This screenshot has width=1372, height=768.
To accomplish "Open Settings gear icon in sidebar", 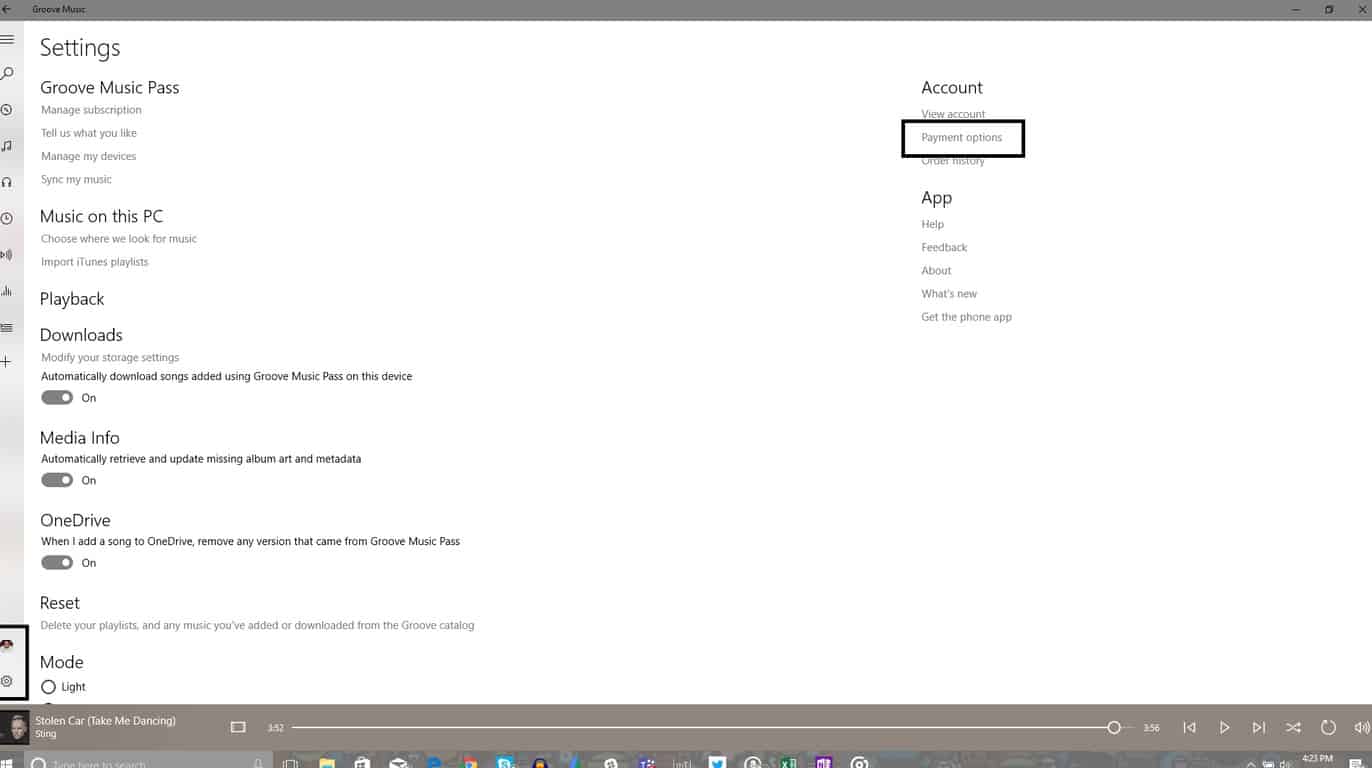I will point(7,681).
